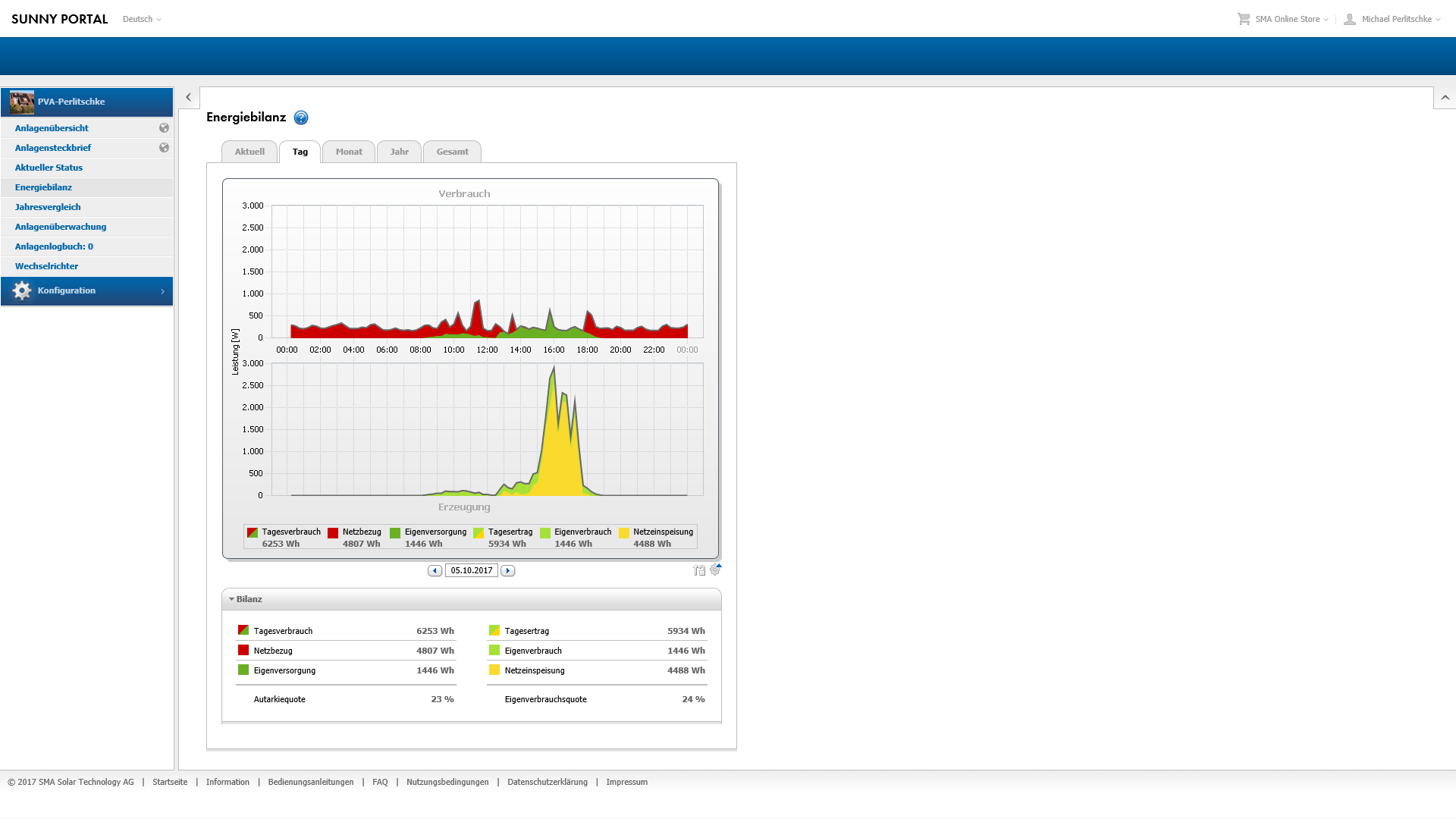Toggle Netzeinspeisung series in chart legend
This screenshot has width=1456, height=819.
tap(624, 533)
